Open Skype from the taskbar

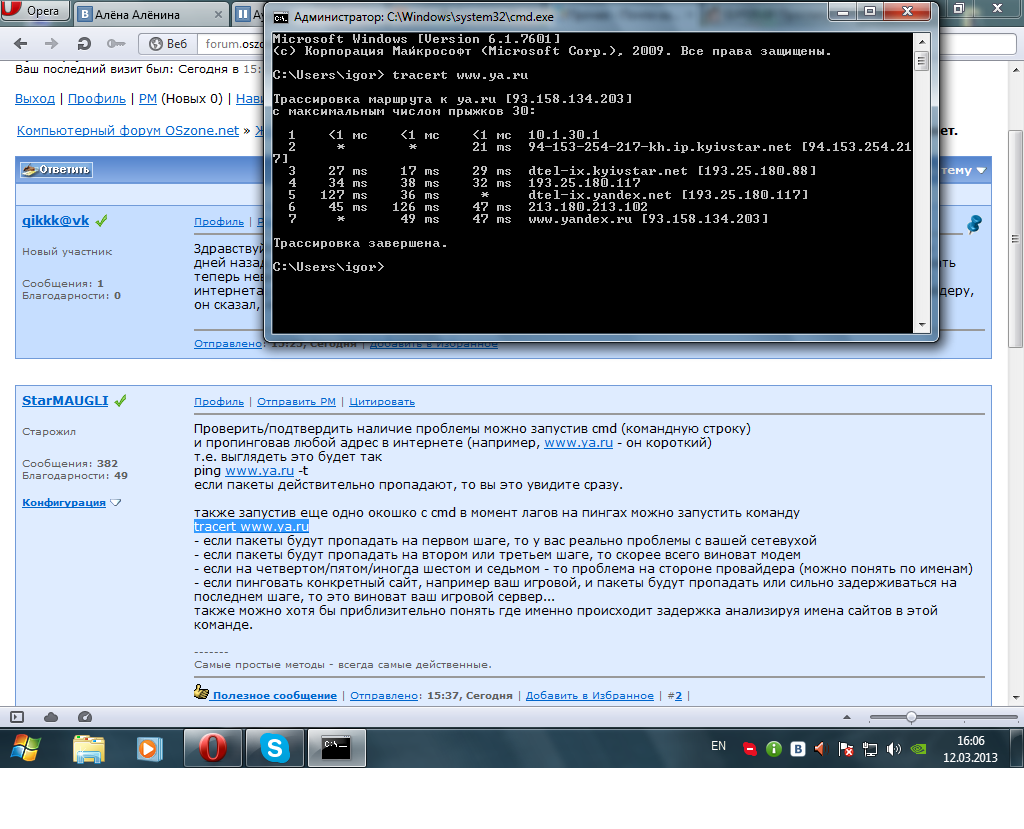pyautogui.click(x=274, y=747)
